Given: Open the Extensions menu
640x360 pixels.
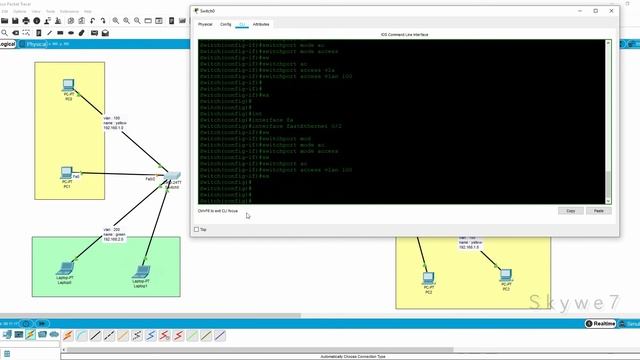Looking at the screenshot, I should tap(69, 11).
